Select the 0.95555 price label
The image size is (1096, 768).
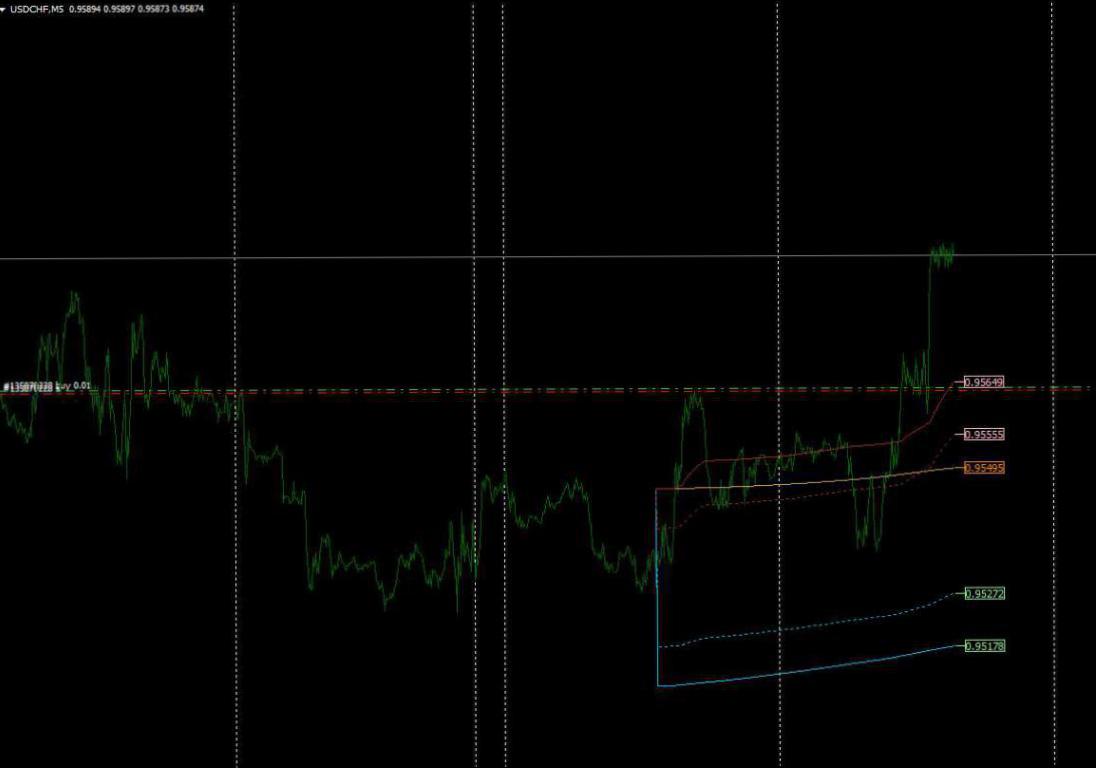click(983, 435)
